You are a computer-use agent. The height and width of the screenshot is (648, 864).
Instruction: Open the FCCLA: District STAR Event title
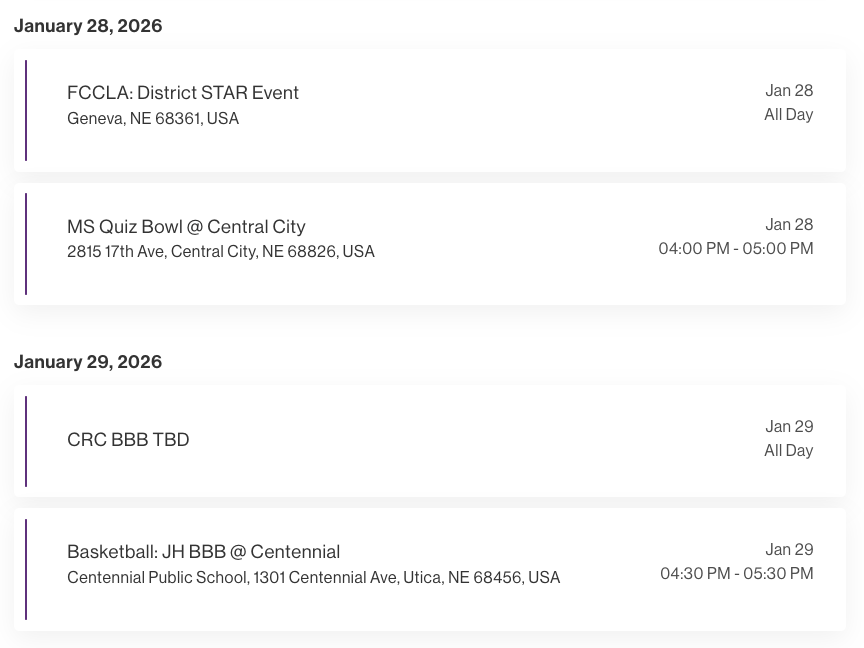pos(183,93)
